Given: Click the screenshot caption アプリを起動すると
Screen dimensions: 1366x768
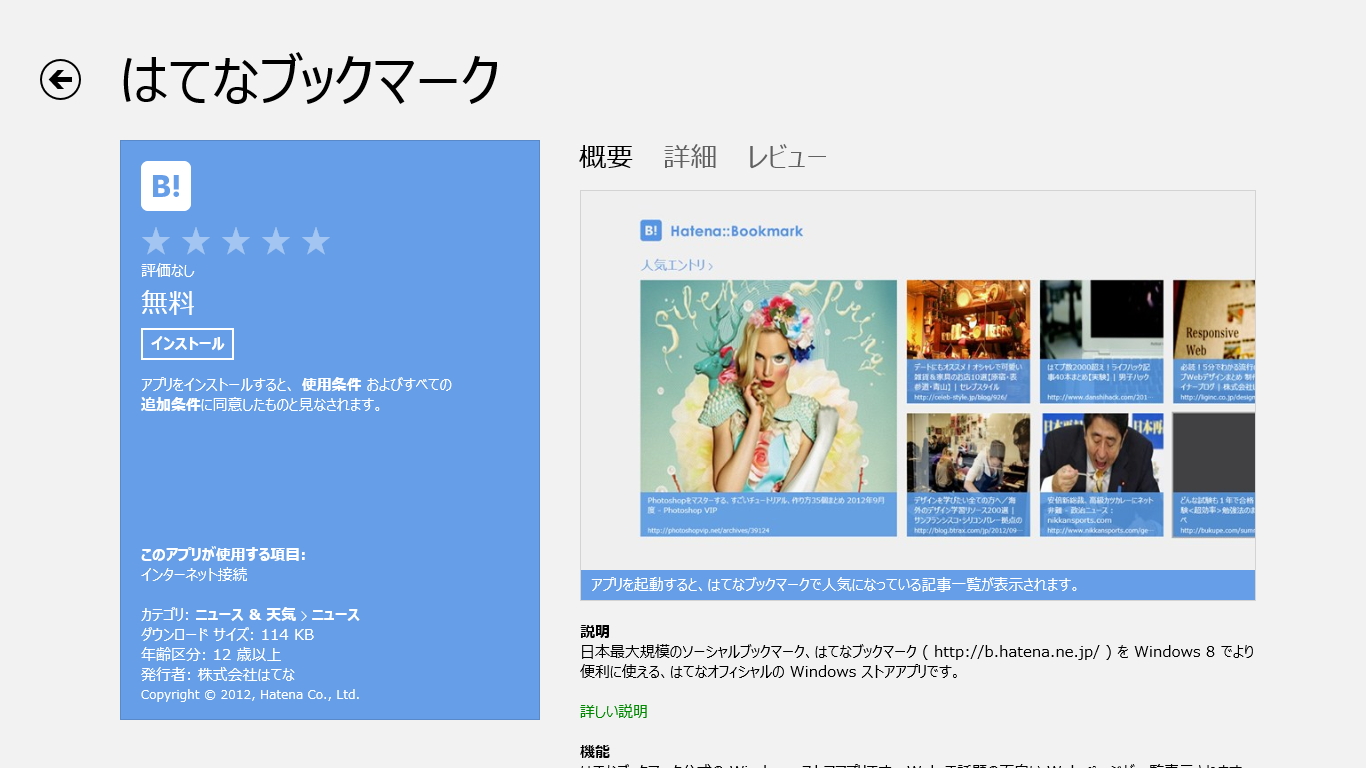Looking at the screenshot, I should [918, 585].
